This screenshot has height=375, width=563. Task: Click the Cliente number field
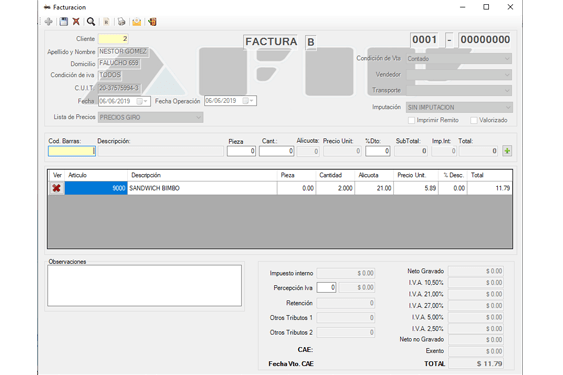113,39
